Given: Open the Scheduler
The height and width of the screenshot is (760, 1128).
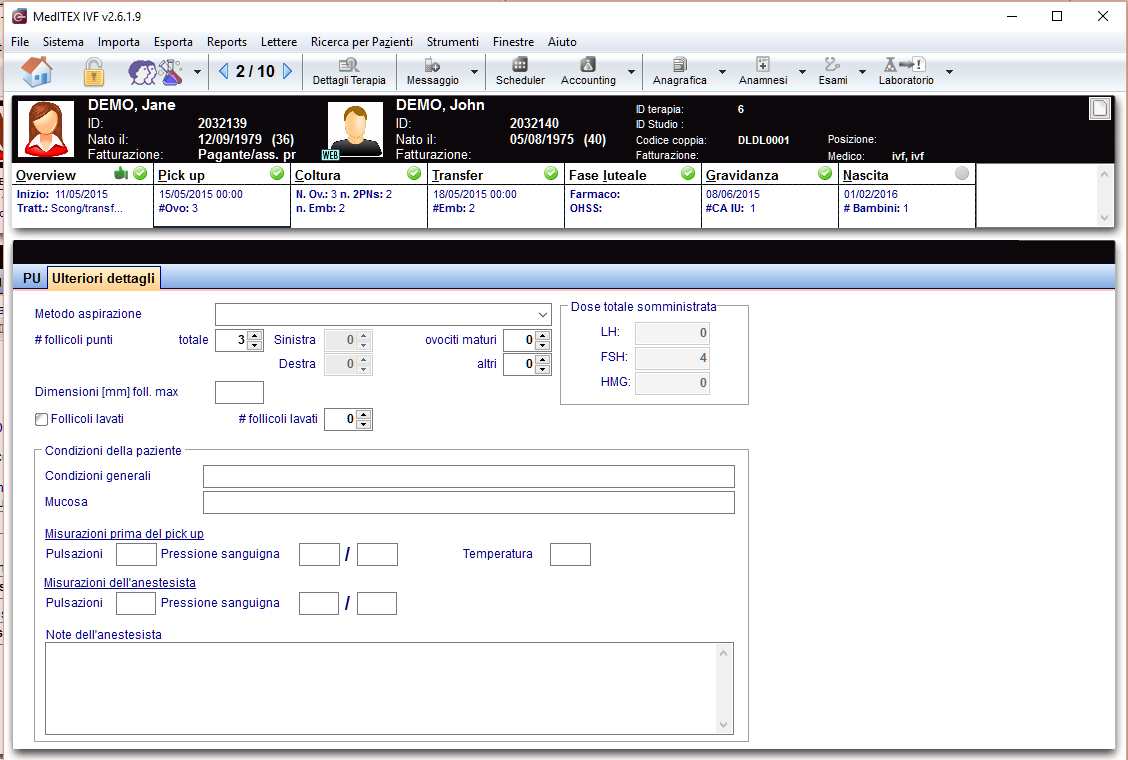Looking at the screenshot, I should click(x=520, y=72).
